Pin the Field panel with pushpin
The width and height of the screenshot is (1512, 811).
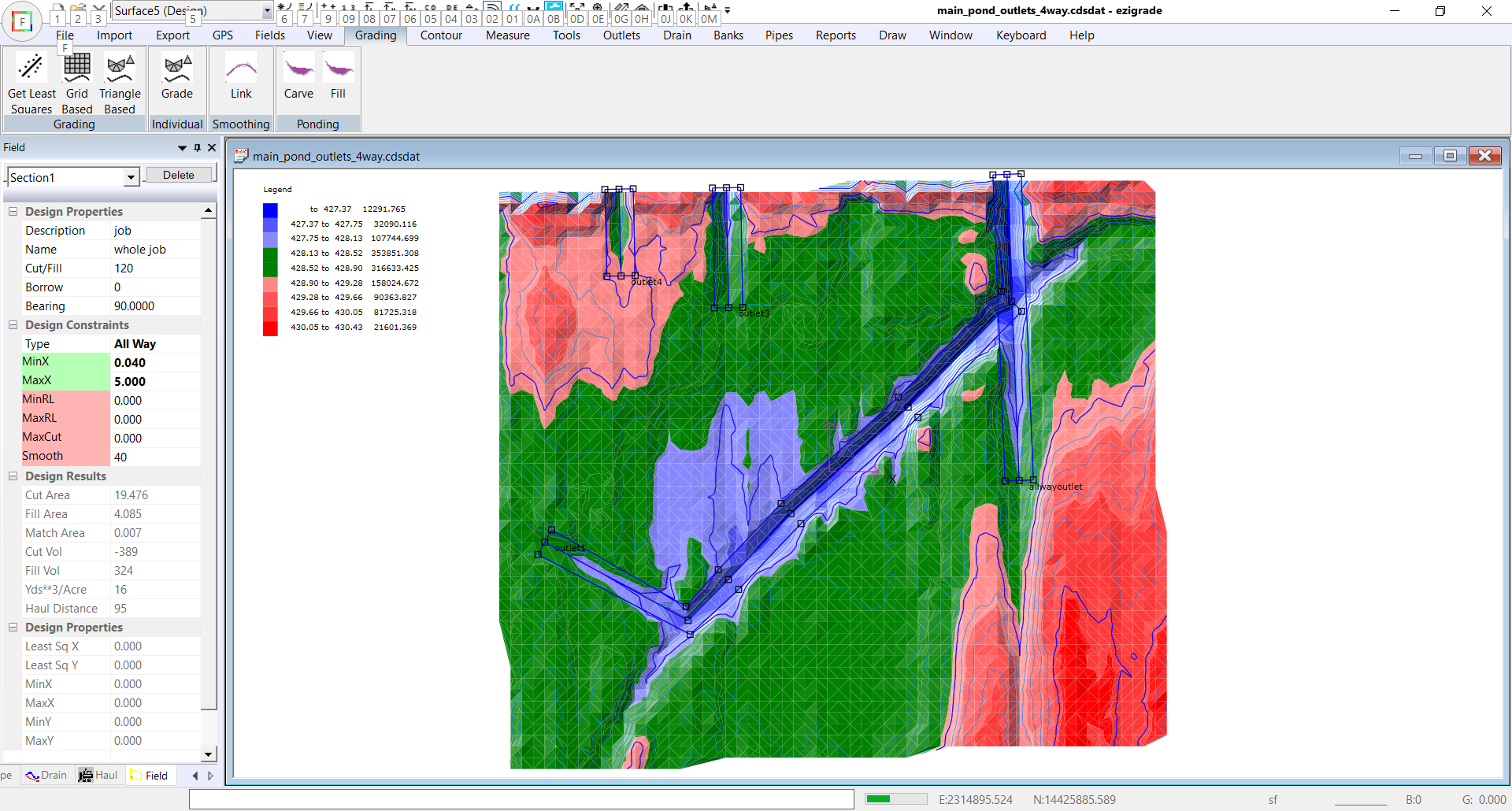pyautogui.click(x=197, y=147)
